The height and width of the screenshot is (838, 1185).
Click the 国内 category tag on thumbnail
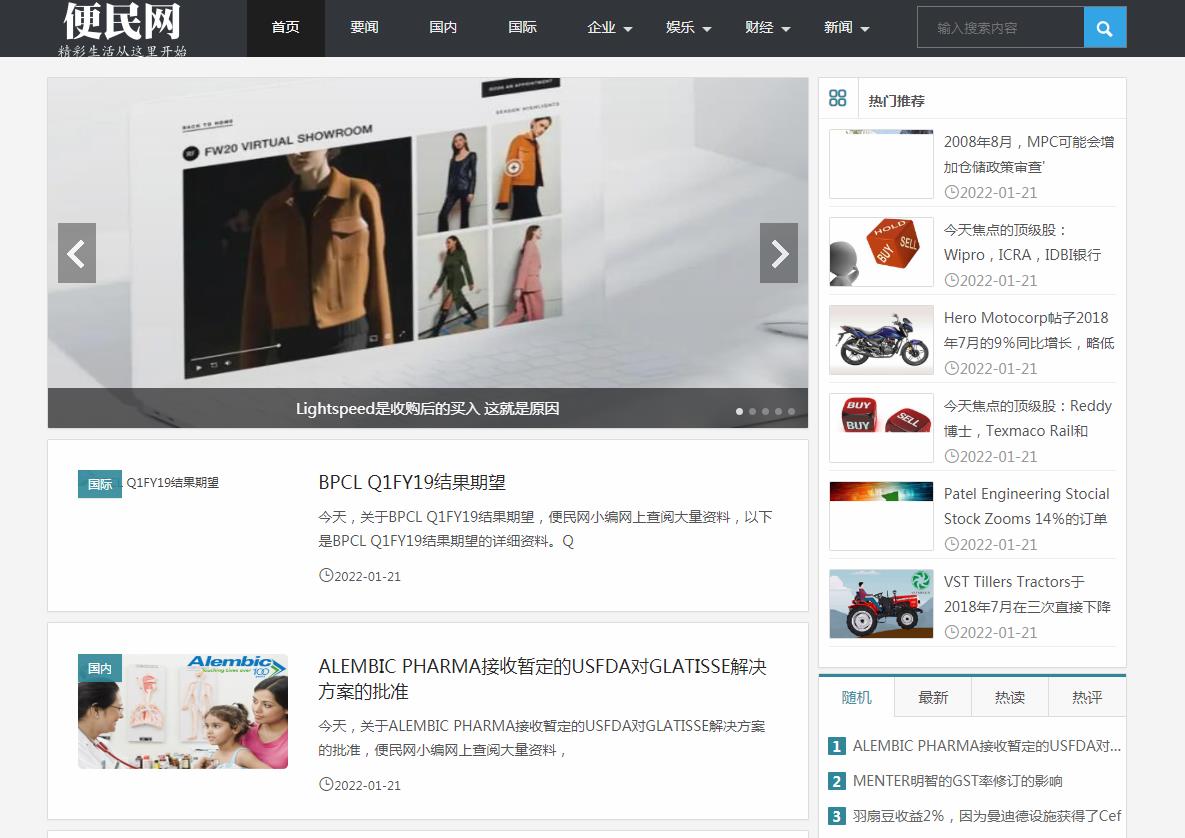(100, 668)
